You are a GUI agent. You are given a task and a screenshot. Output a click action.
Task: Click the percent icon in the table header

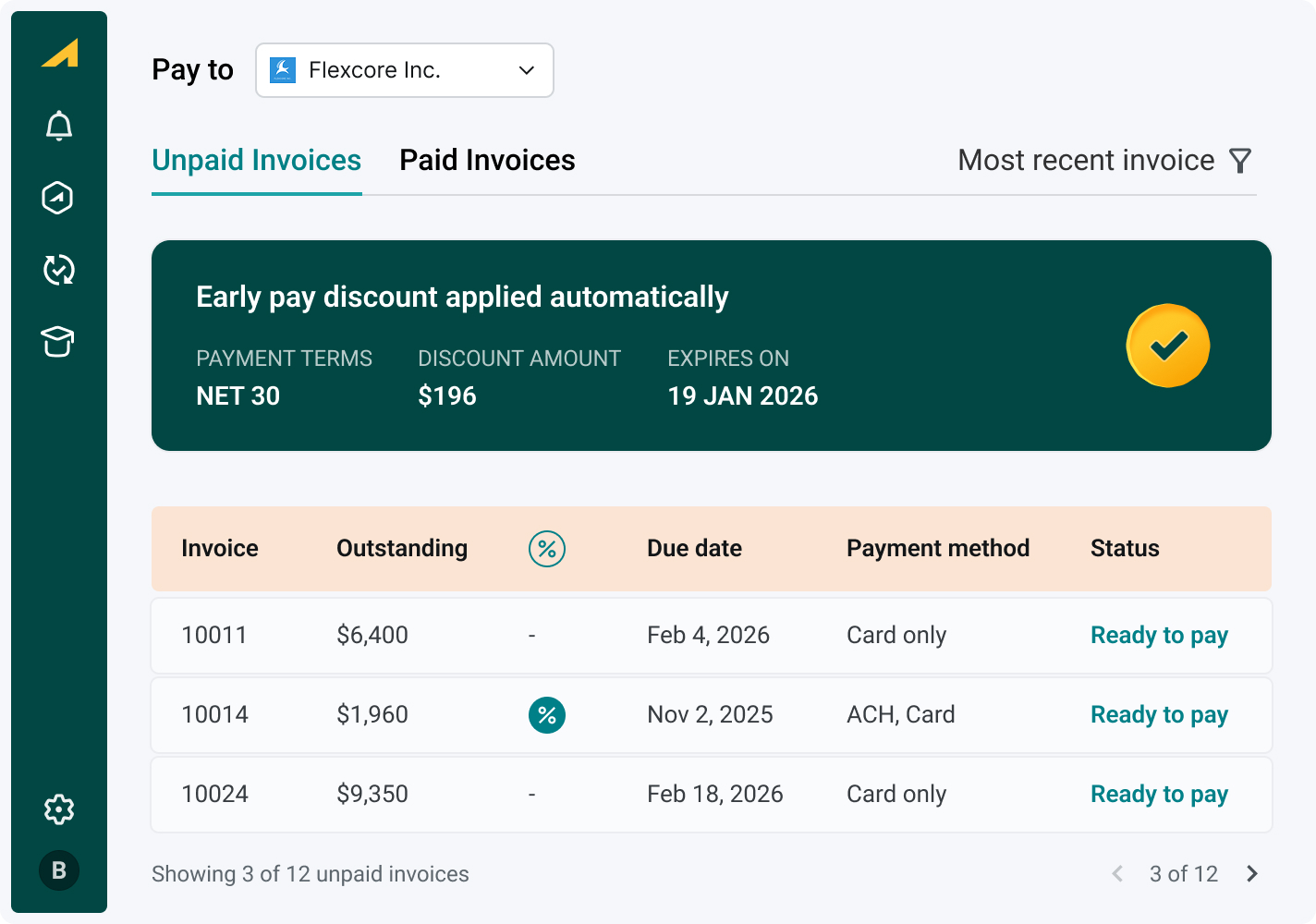[547, 549]
